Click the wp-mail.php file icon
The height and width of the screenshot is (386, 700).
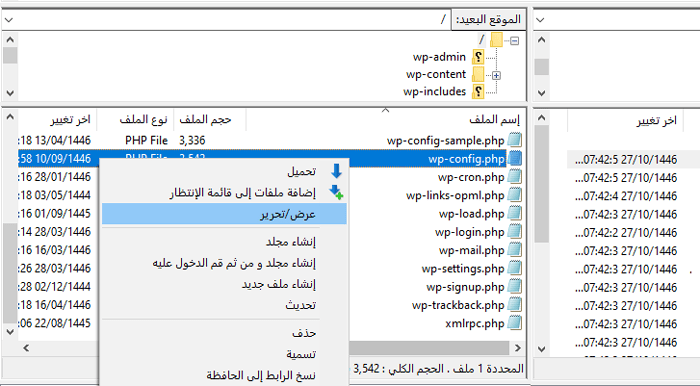(515, 250)
